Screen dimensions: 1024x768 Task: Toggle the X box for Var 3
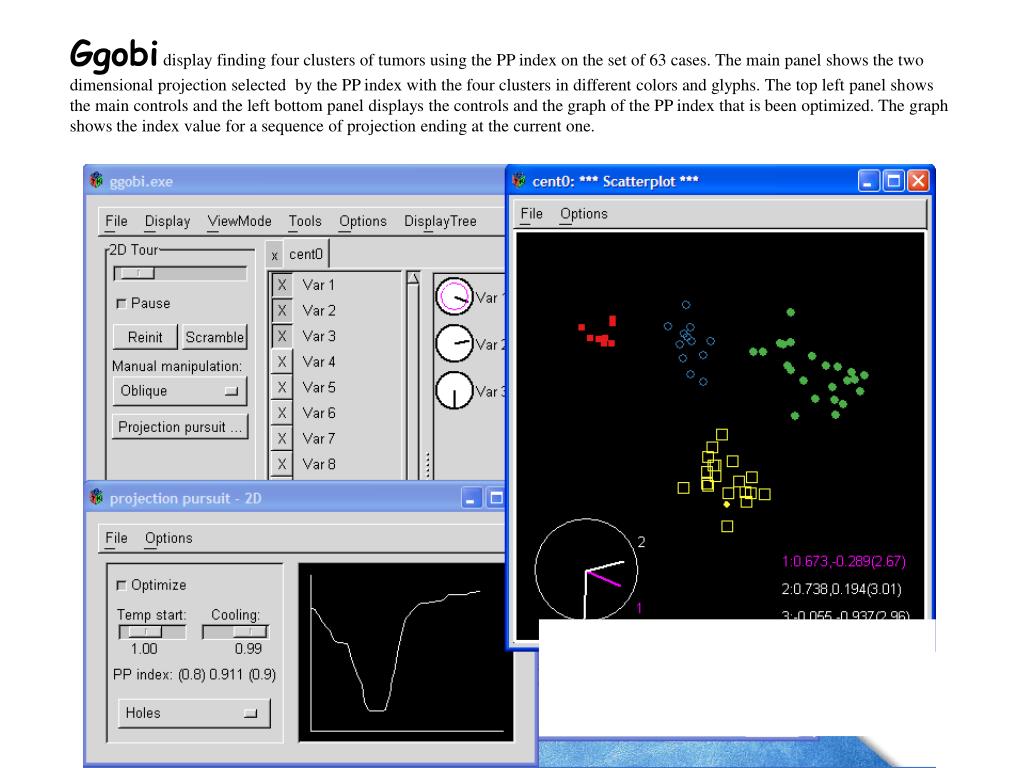coord(281,336)
